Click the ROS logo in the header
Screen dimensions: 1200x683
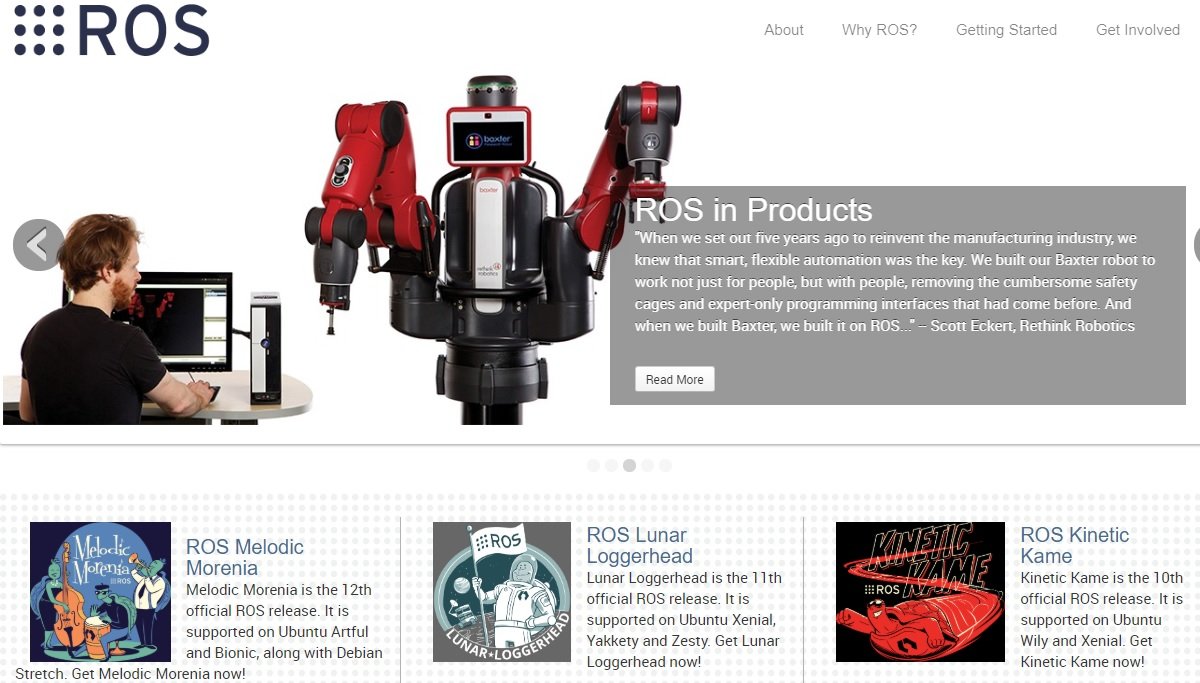(111, 30)
